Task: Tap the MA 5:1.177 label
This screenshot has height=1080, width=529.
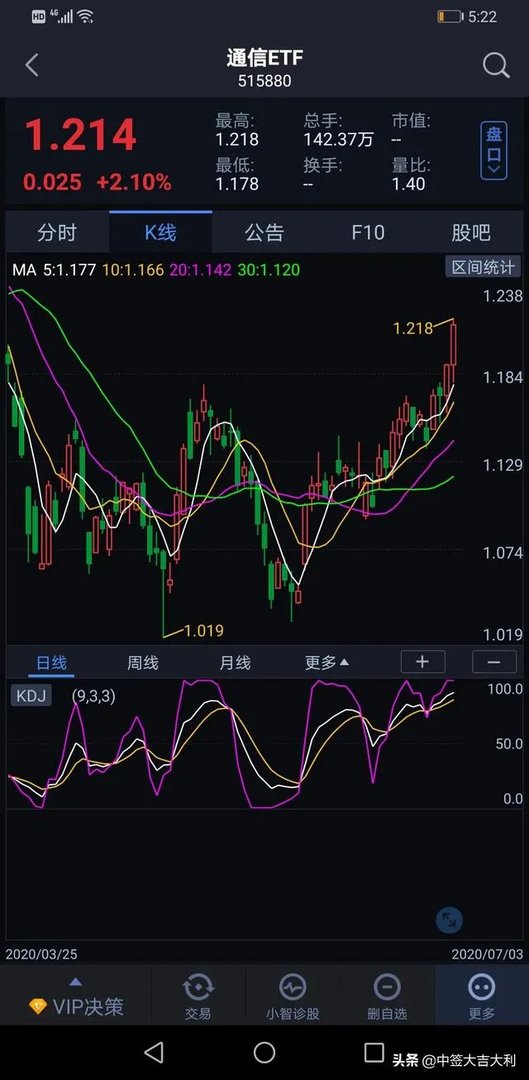Action: (54, 270)
